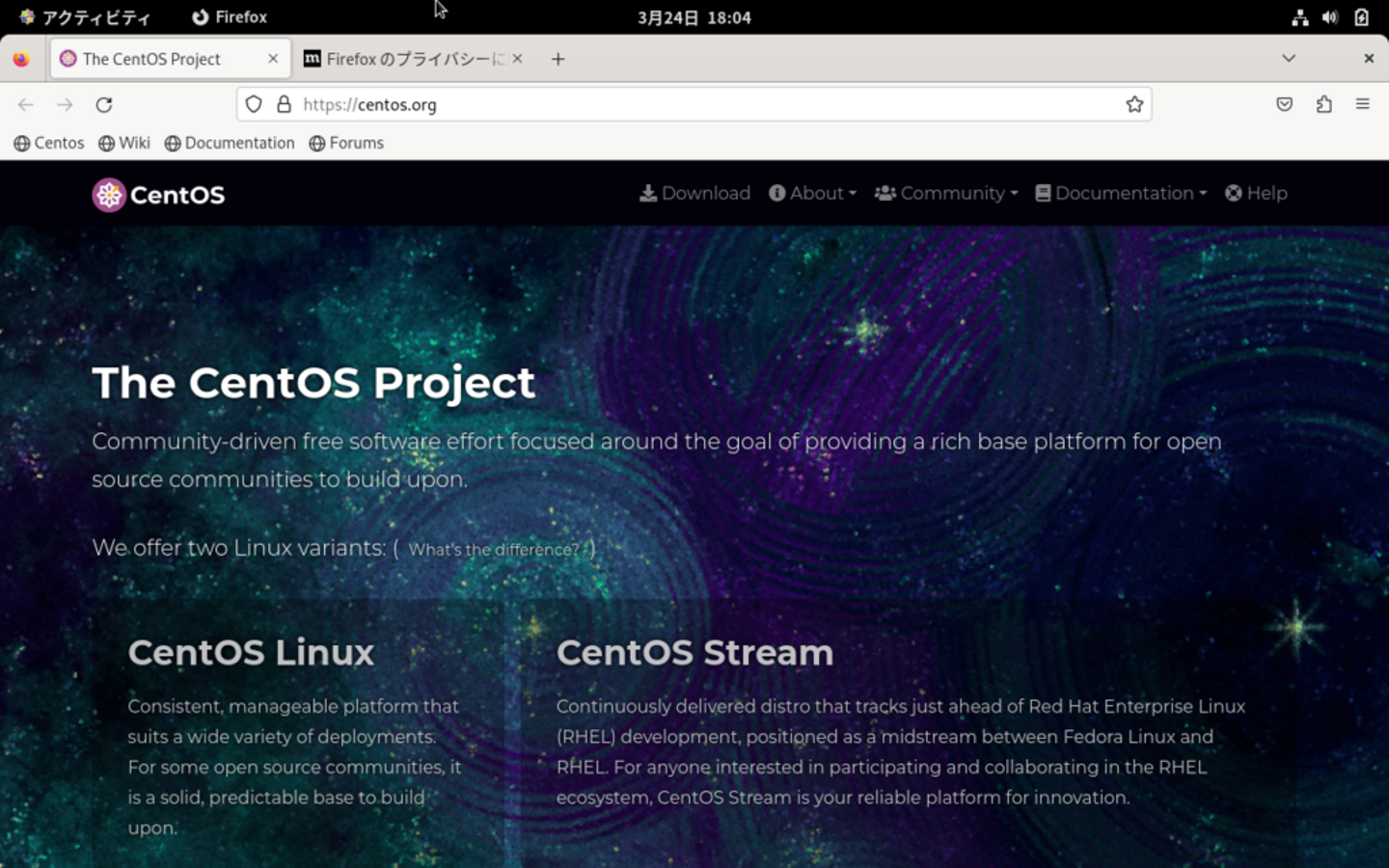The width and height of the screenshot is (1389, 868).
Task: Focus the address bar showing centos.org
Action: [694, 104]
